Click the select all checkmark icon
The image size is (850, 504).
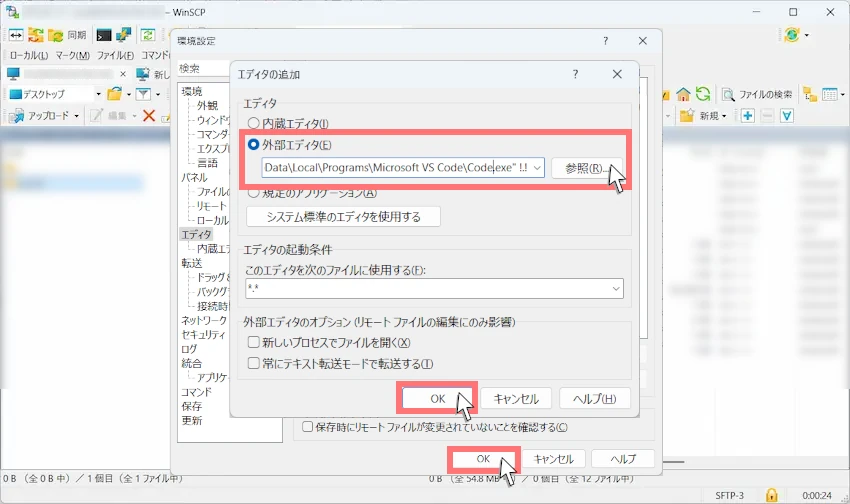(x=787, y=115)
